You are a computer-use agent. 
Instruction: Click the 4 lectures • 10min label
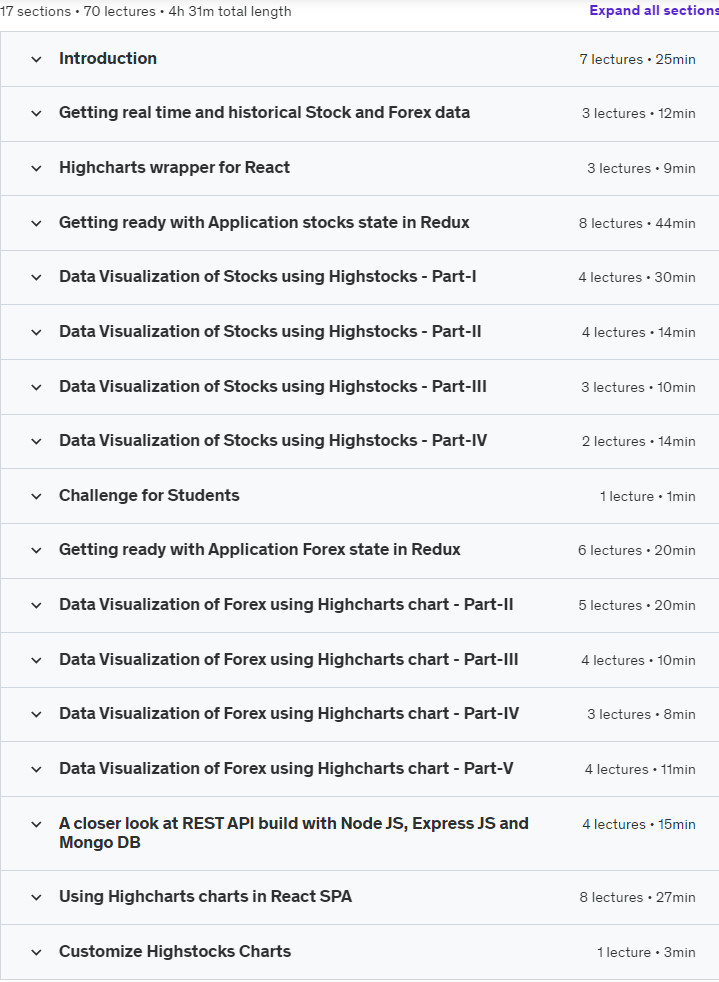[638, 661]
